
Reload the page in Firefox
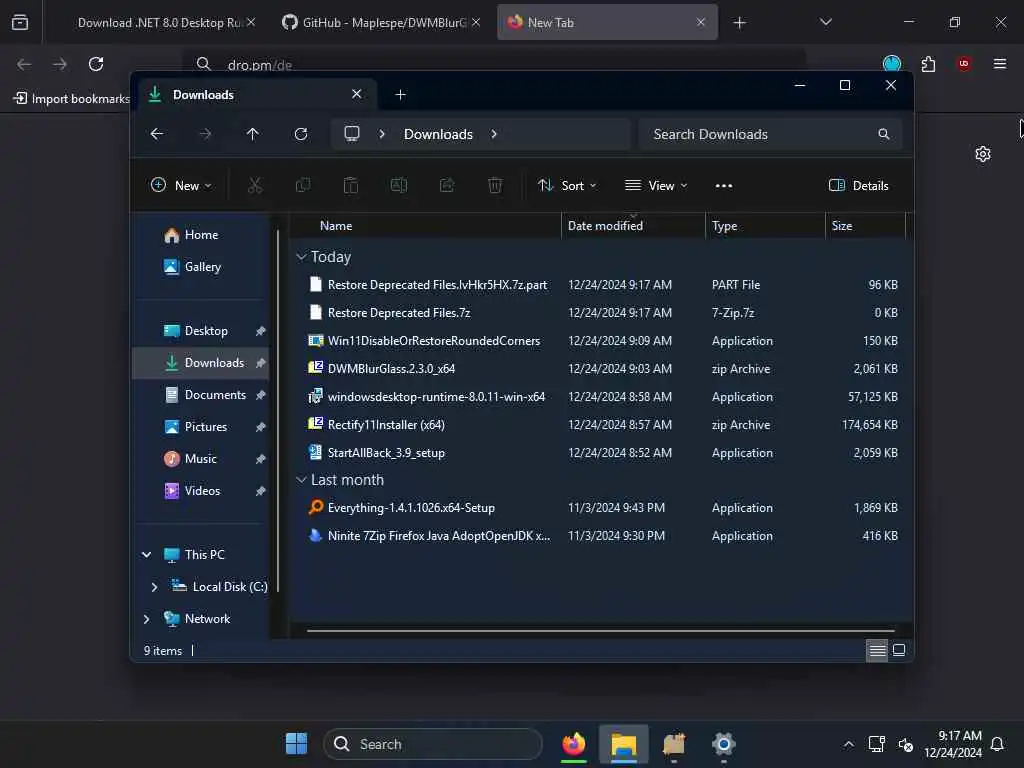[x=96, y=64]
